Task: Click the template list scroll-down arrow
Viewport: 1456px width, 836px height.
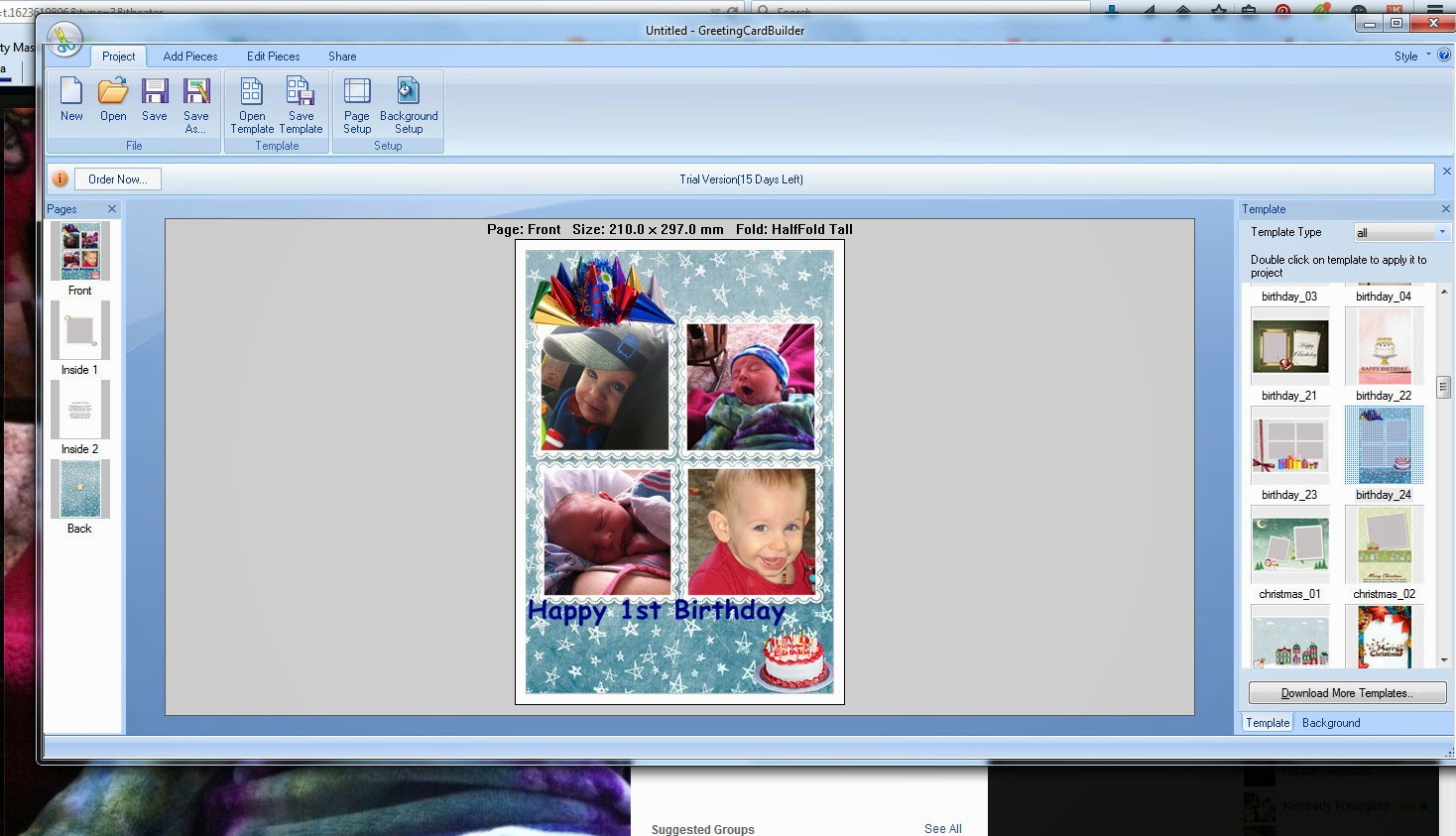Action: click(1444, 659)
